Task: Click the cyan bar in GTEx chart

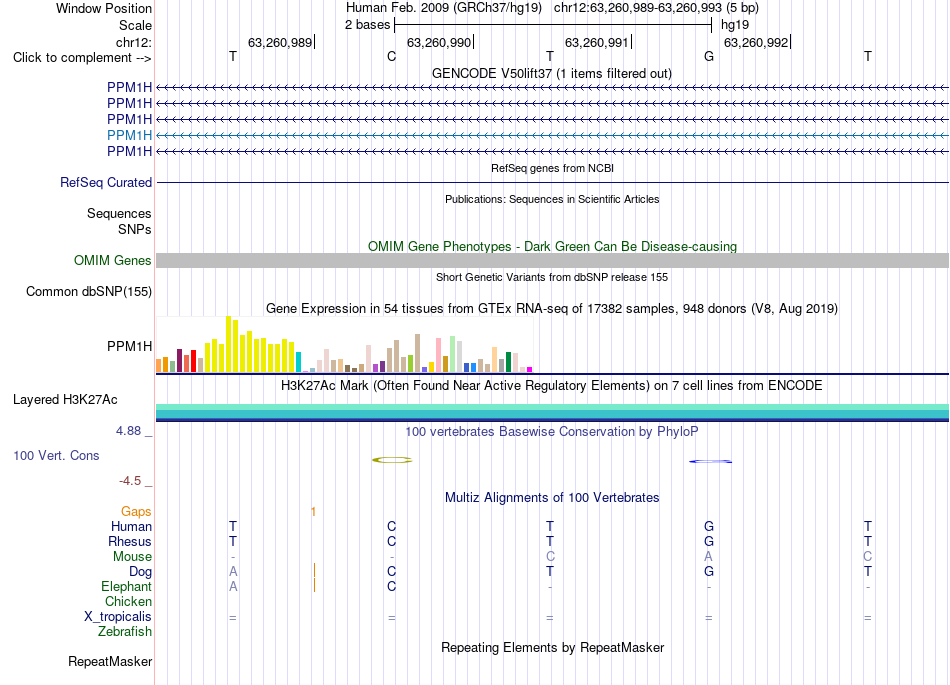Action: [298, 362]
